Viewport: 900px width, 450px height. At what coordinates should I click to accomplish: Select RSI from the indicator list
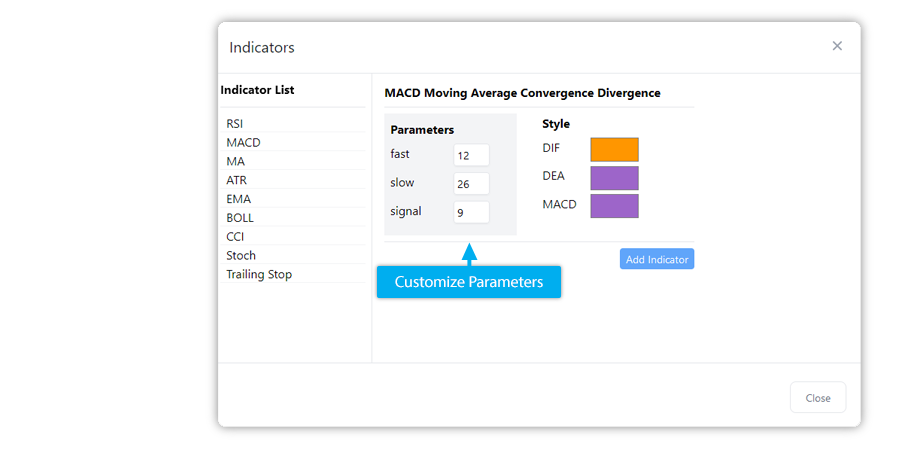[x=235, y=124]
